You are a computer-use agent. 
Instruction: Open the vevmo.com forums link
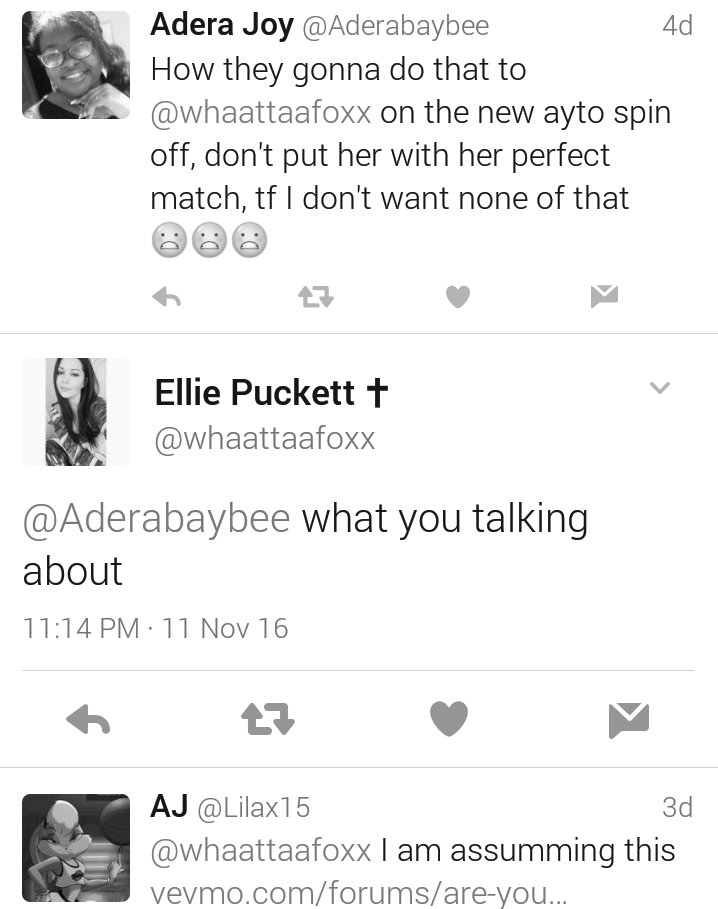(x=359, y=892)
